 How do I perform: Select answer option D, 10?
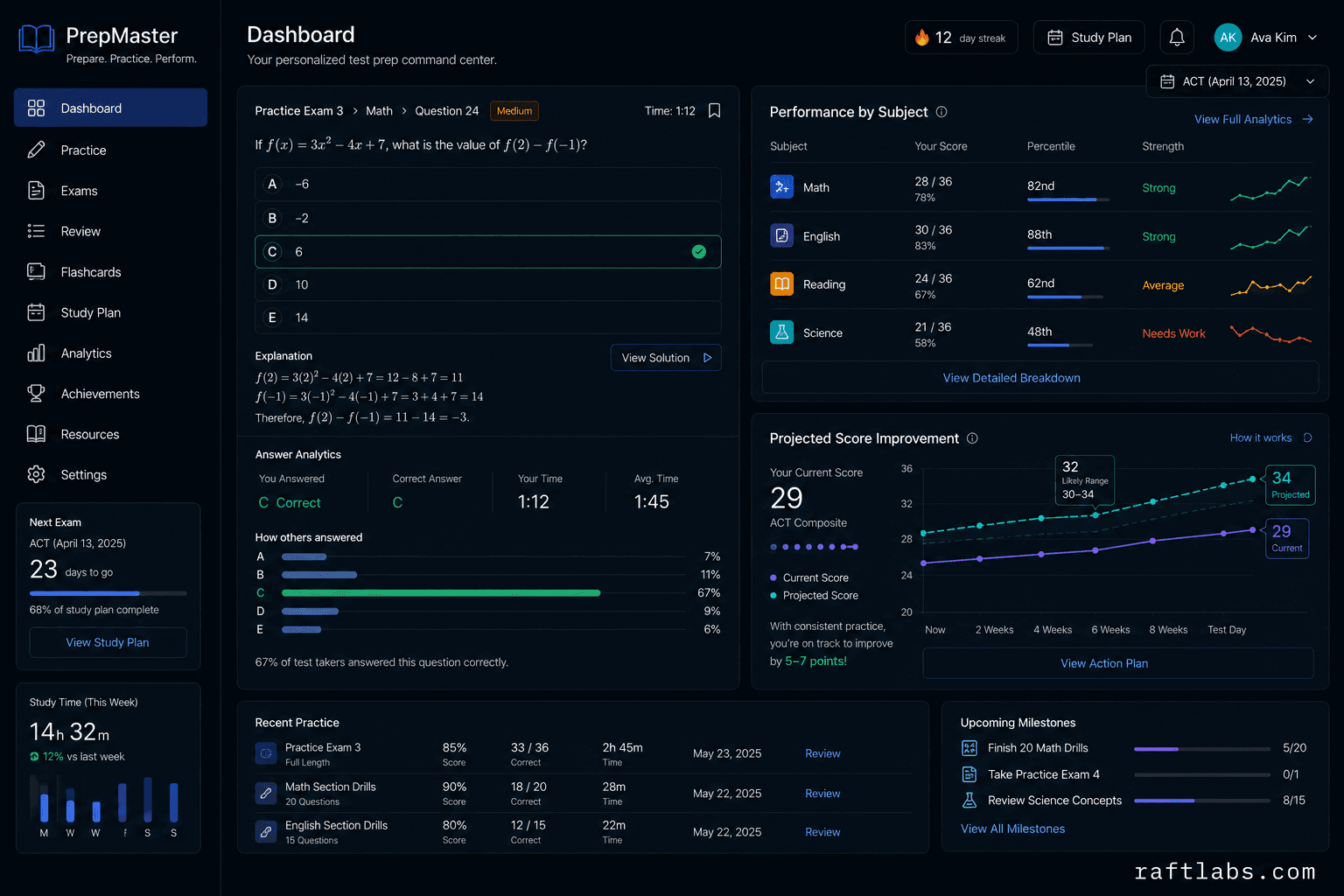488,284
